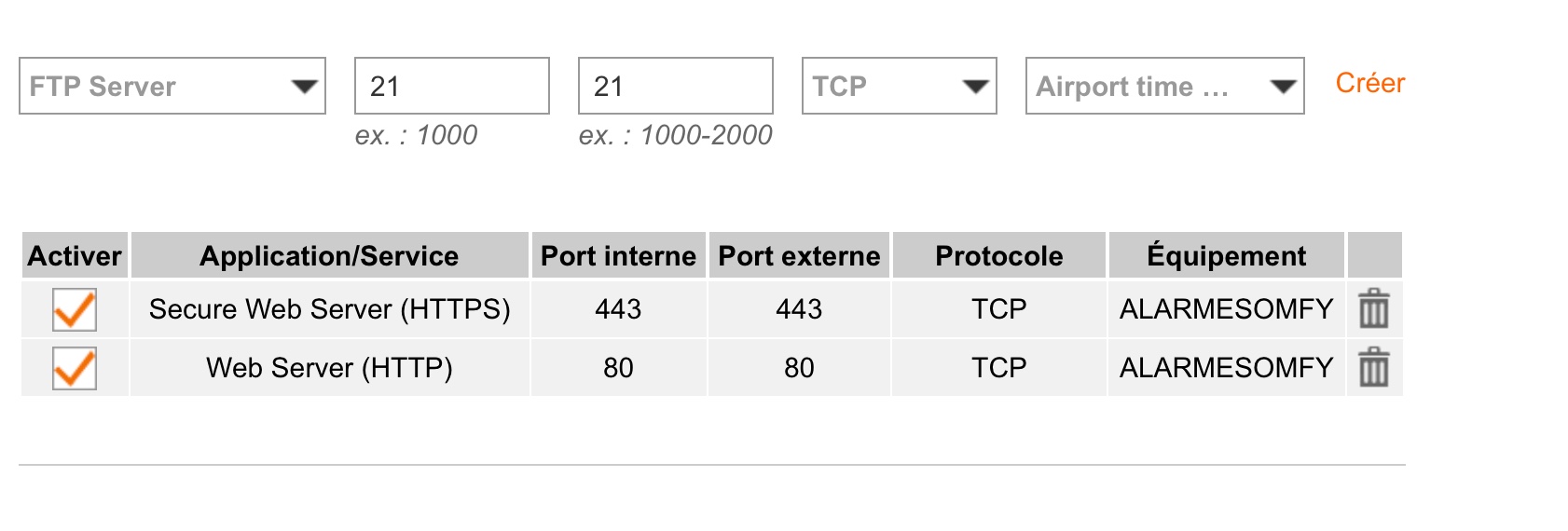The width and height of the screenshot is (1568, 531).
Task: Uncheck the Web Server (HTTP) activation checkbox
Action: coord(75,368)
